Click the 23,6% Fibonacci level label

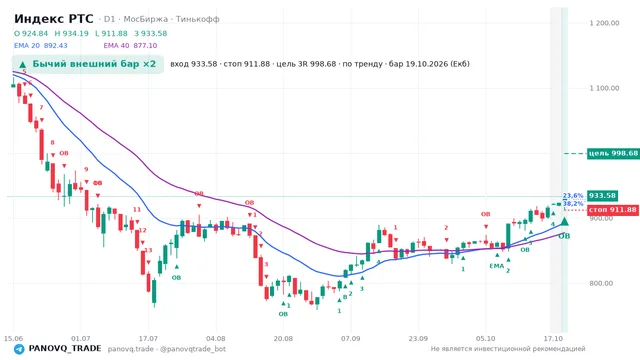573,196
